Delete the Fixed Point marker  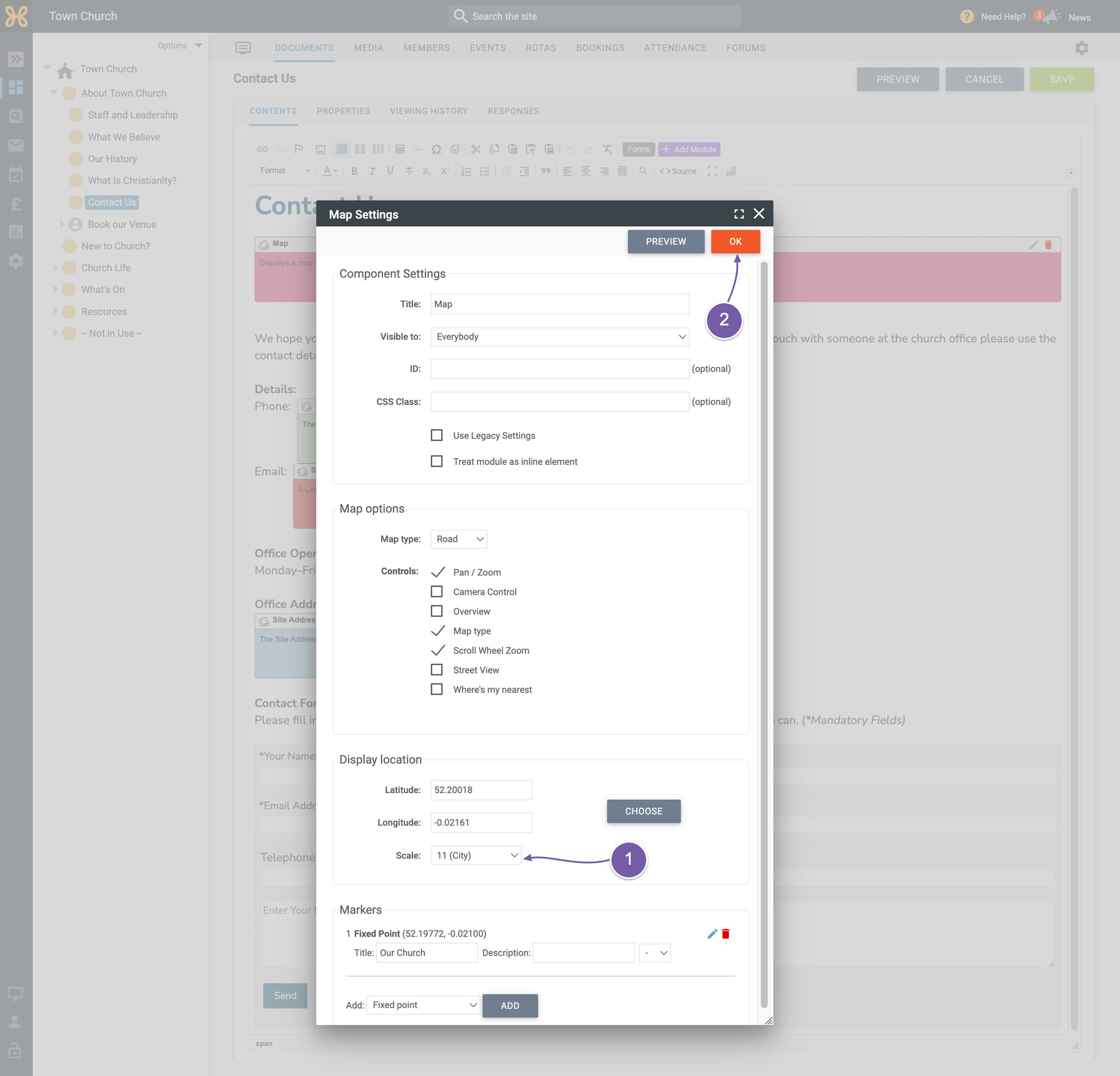point(726,934)
